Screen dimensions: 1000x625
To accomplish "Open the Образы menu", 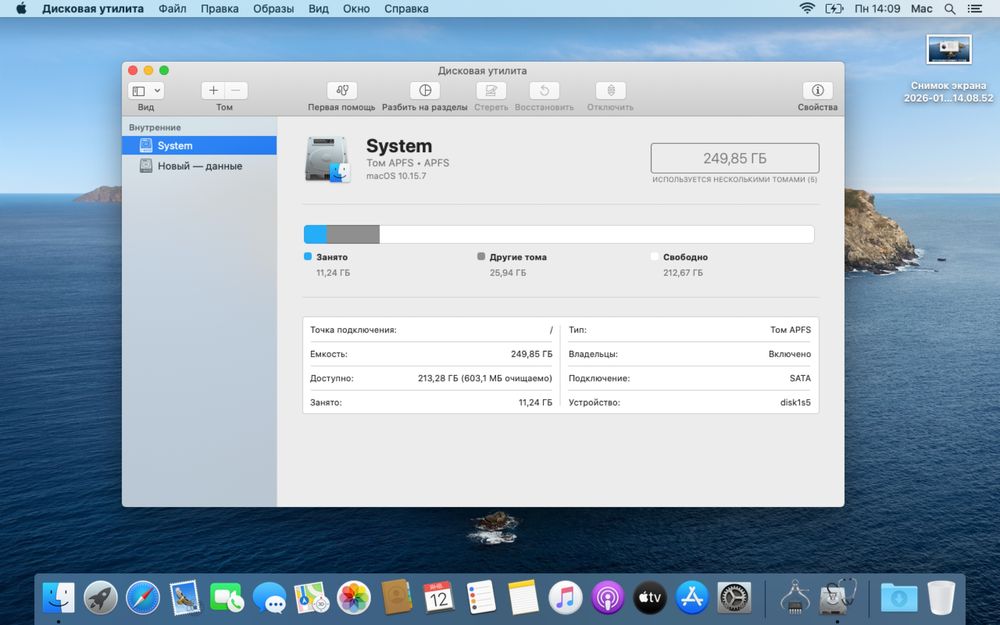I will tap(273, 9).
